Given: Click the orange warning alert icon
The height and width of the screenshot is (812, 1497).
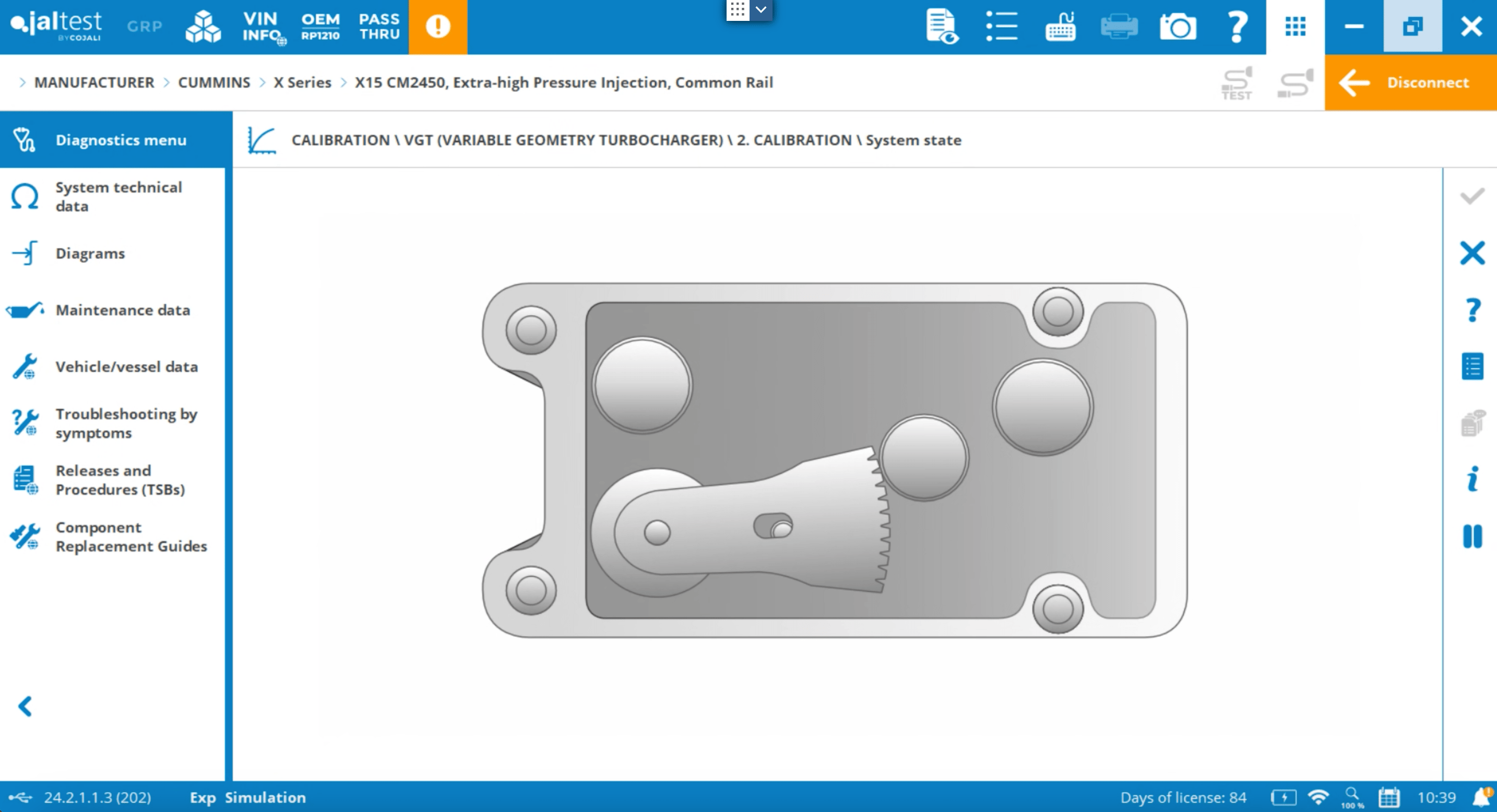Looking at the screenshot, I should click(x=437, y=27).
